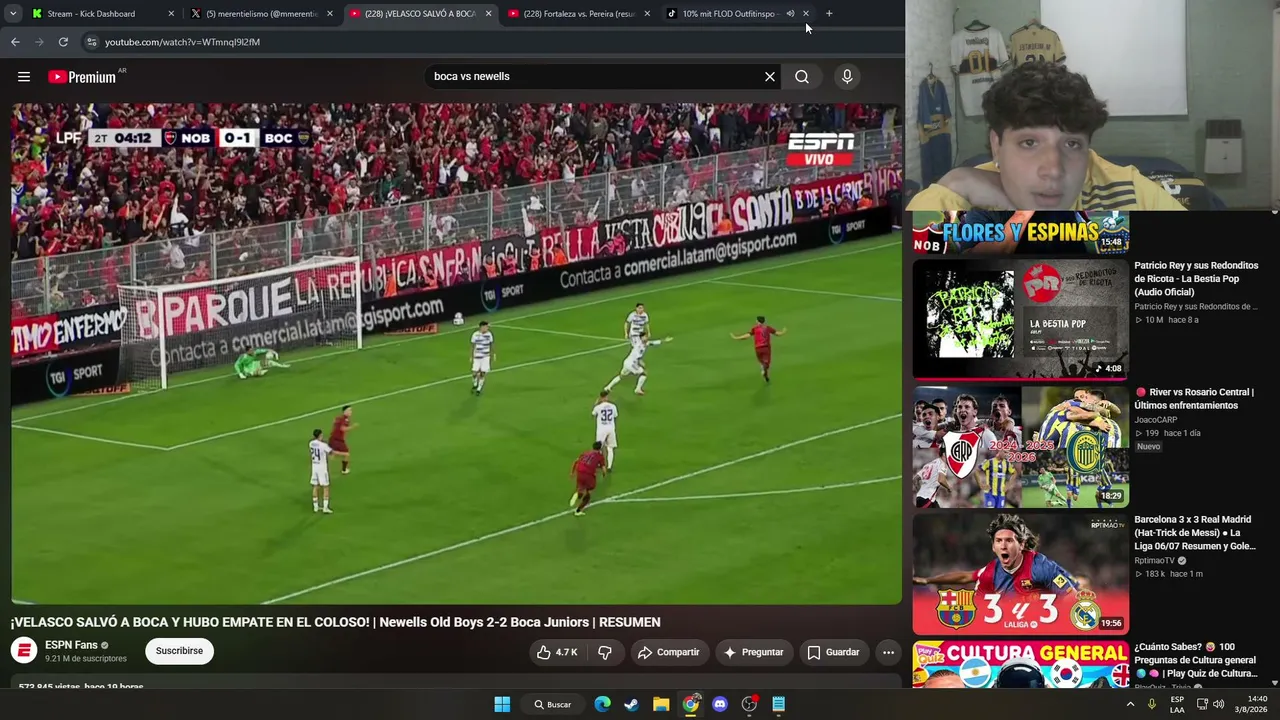Open the Windows Start menu

tap(502, 704)
